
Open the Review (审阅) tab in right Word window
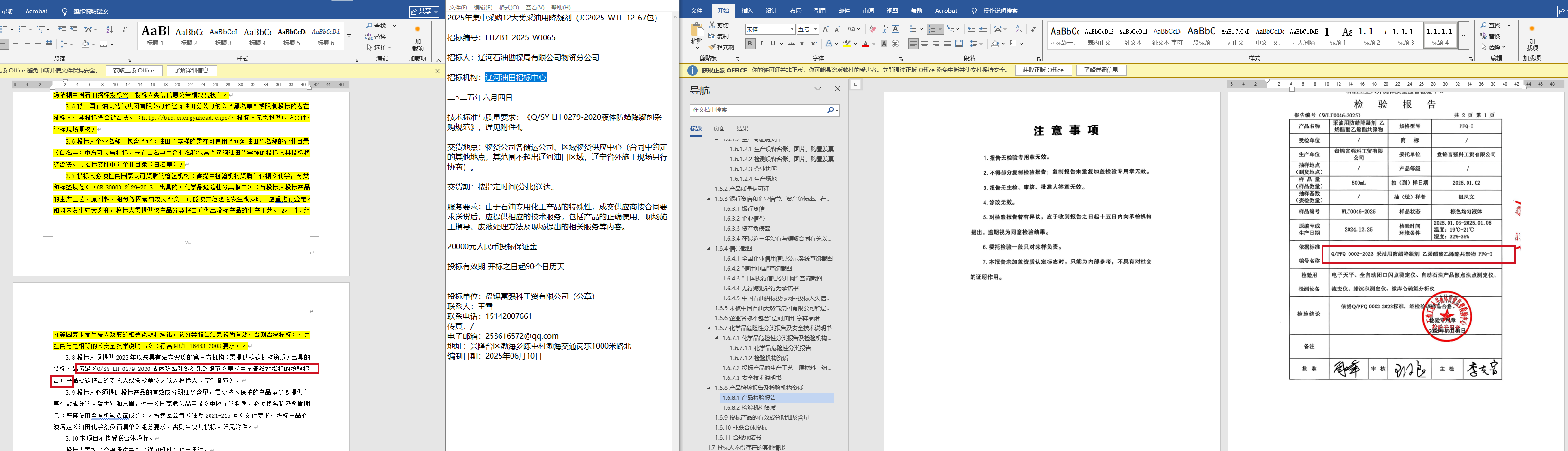868,11
